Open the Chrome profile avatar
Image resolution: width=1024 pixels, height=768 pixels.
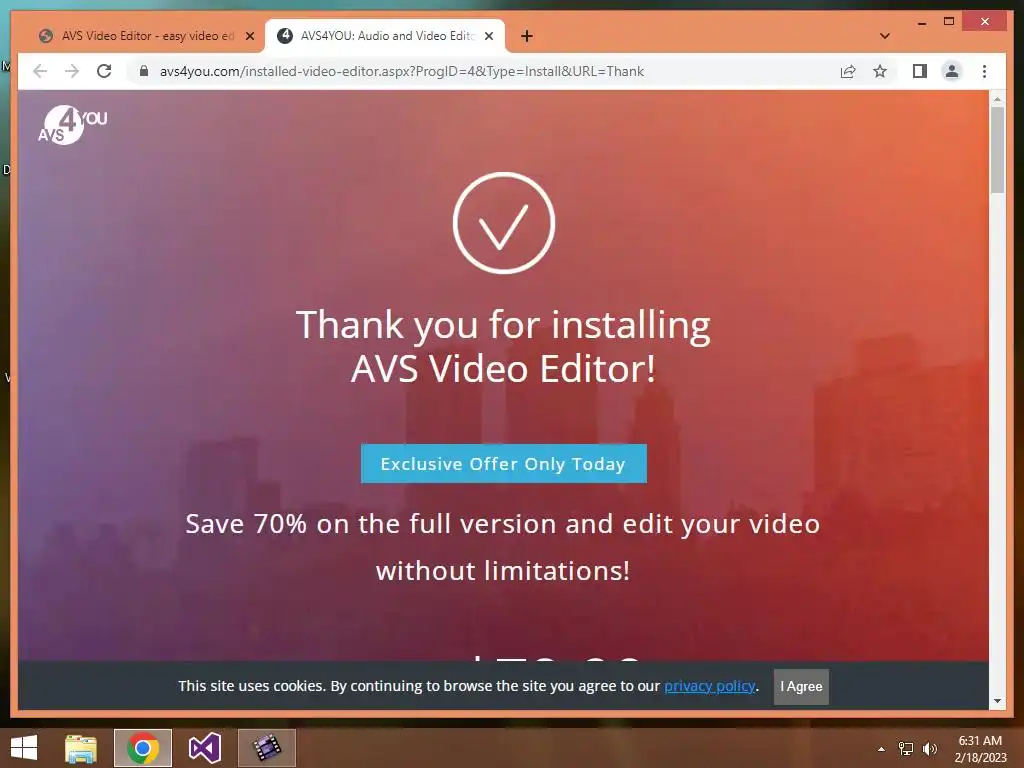[x=952, y=71]
